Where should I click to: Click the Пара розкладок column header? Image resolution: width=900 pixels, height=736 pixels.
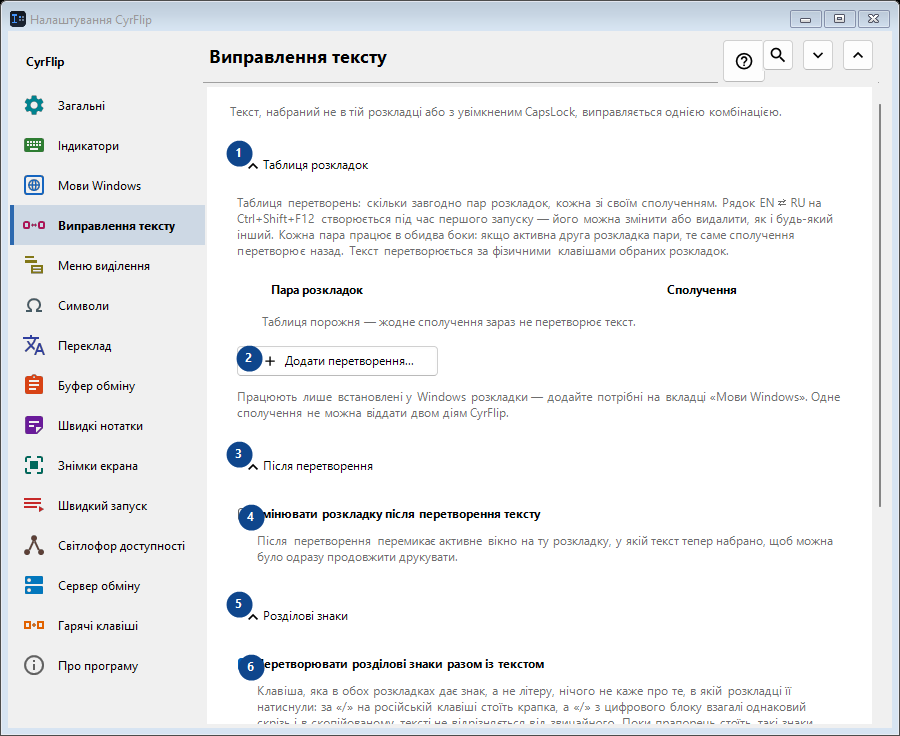click(317, 290)
